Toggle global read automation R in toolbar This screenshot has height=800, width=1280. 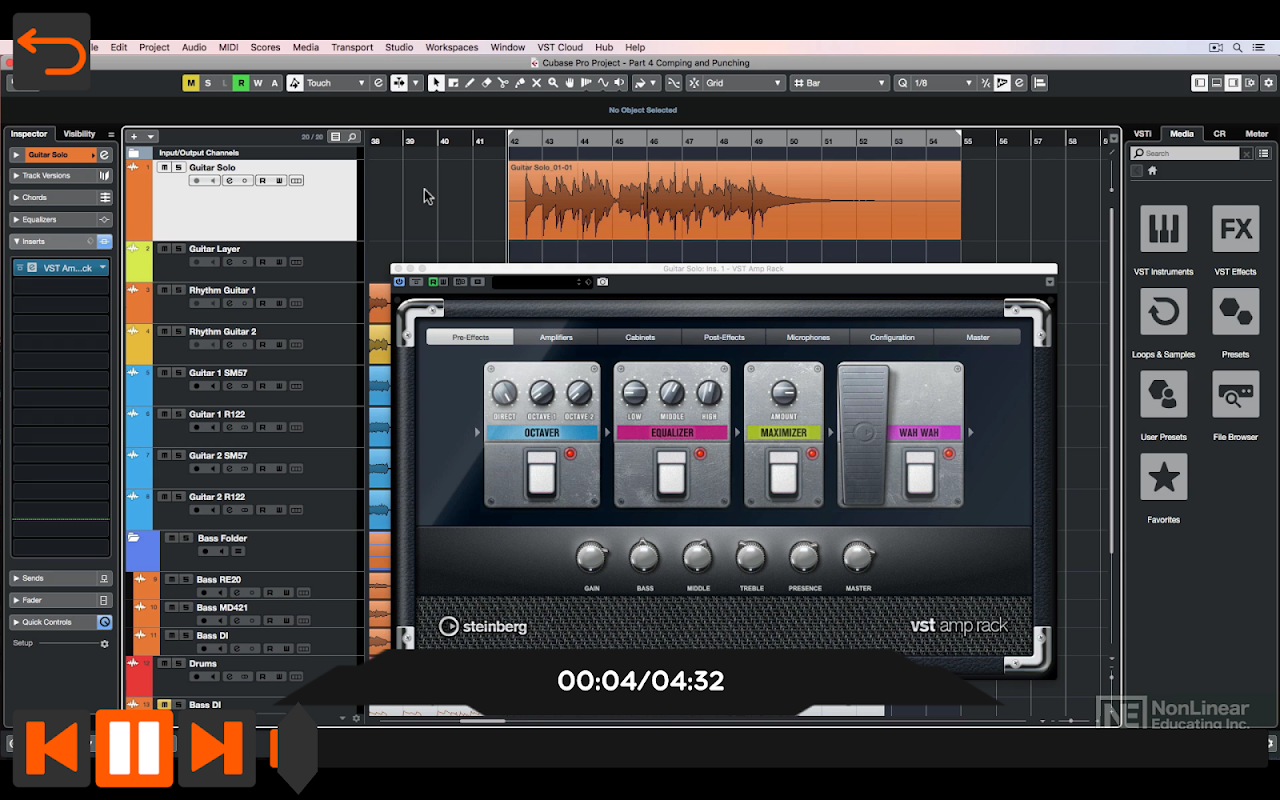[241, 83]
